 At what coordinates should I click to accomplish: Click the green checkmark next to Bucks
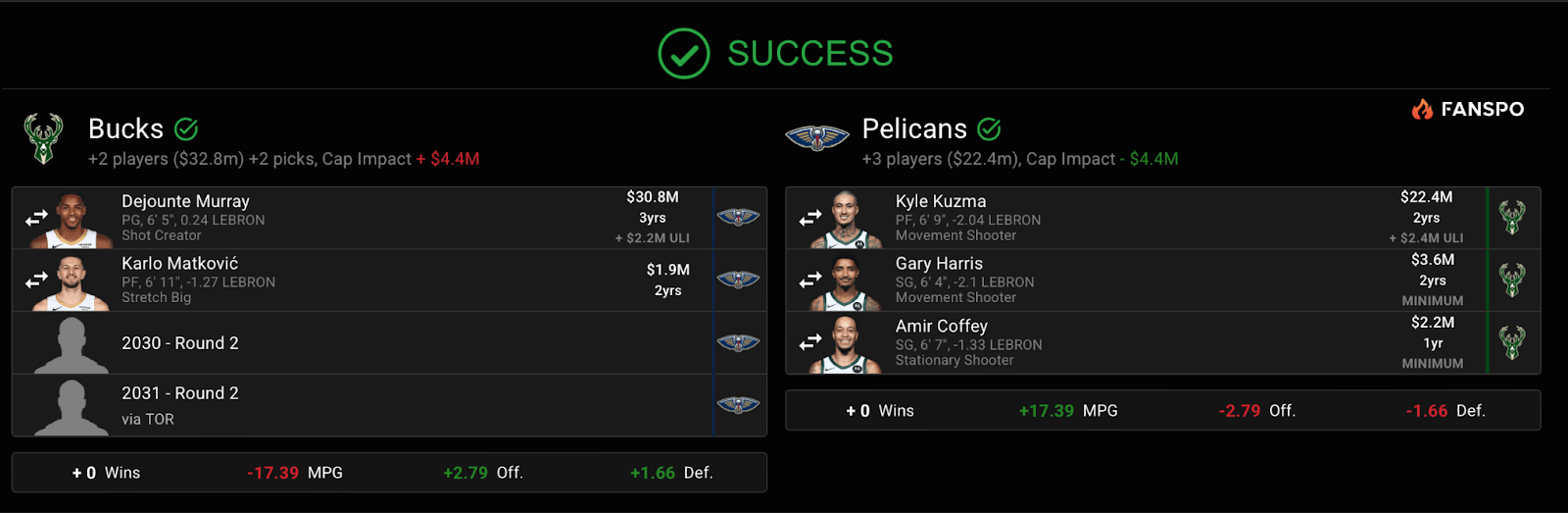186,128
